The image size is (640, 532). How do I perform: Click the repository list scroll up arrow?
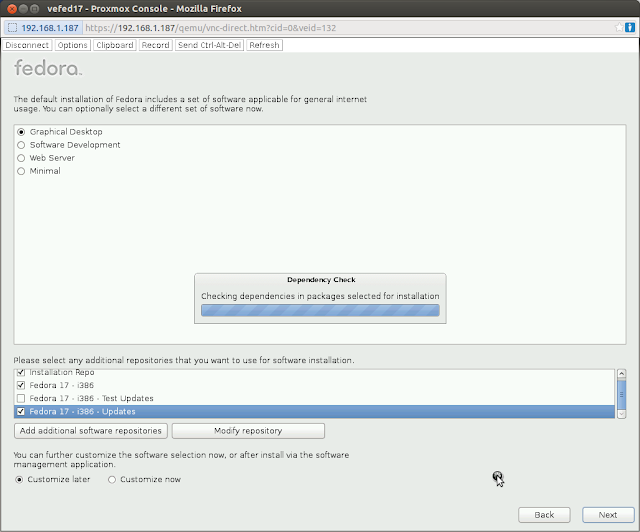click(621, 374)
